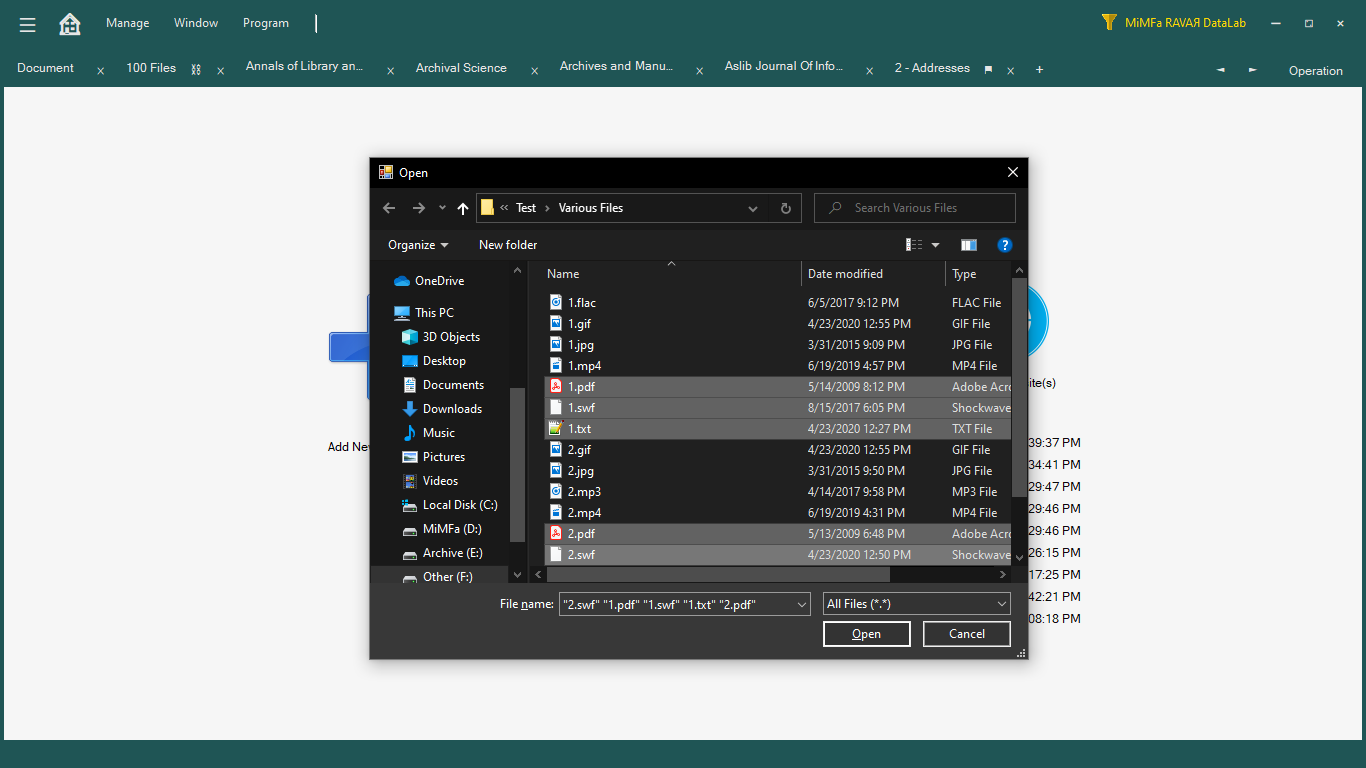This screenshot has height=768, width=1366.
Task: Click the Search Various Files field
Action: pyautogui.click(x=925, y=208)
